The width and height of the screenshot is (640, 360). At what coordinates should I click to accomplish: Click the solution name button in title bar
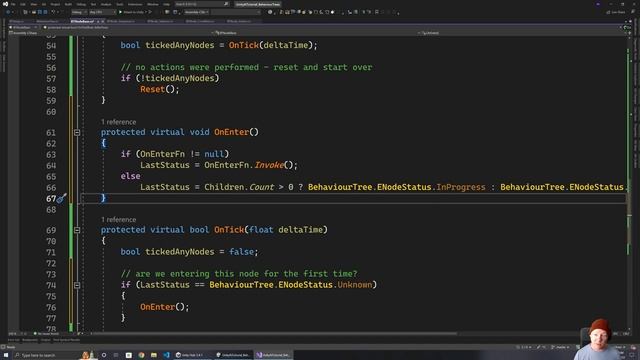(x=258, y=4)
